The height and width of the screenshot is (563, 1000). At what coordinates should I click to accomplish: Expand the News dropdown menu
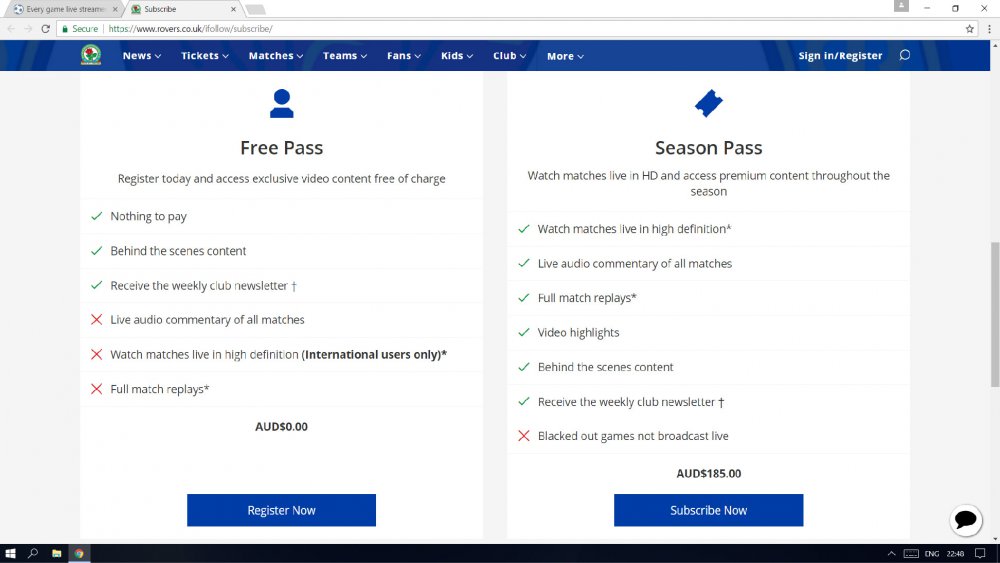(142, 56)
